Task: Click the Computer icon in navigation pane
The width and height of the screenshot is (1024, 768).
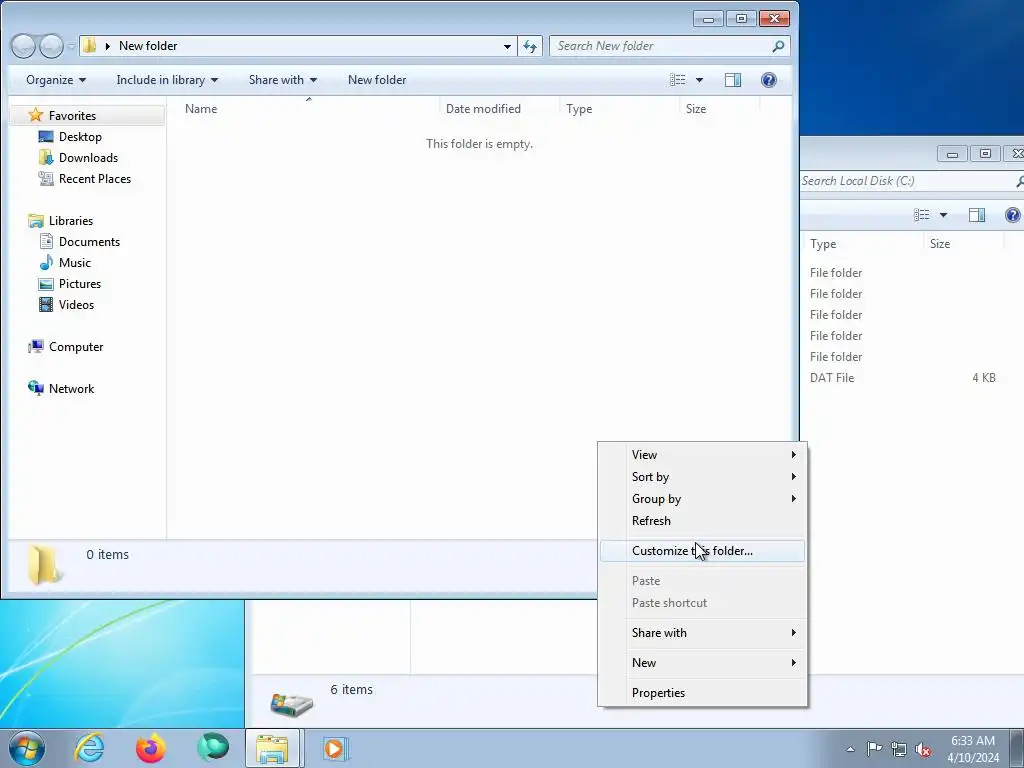Action: (35, 347)
